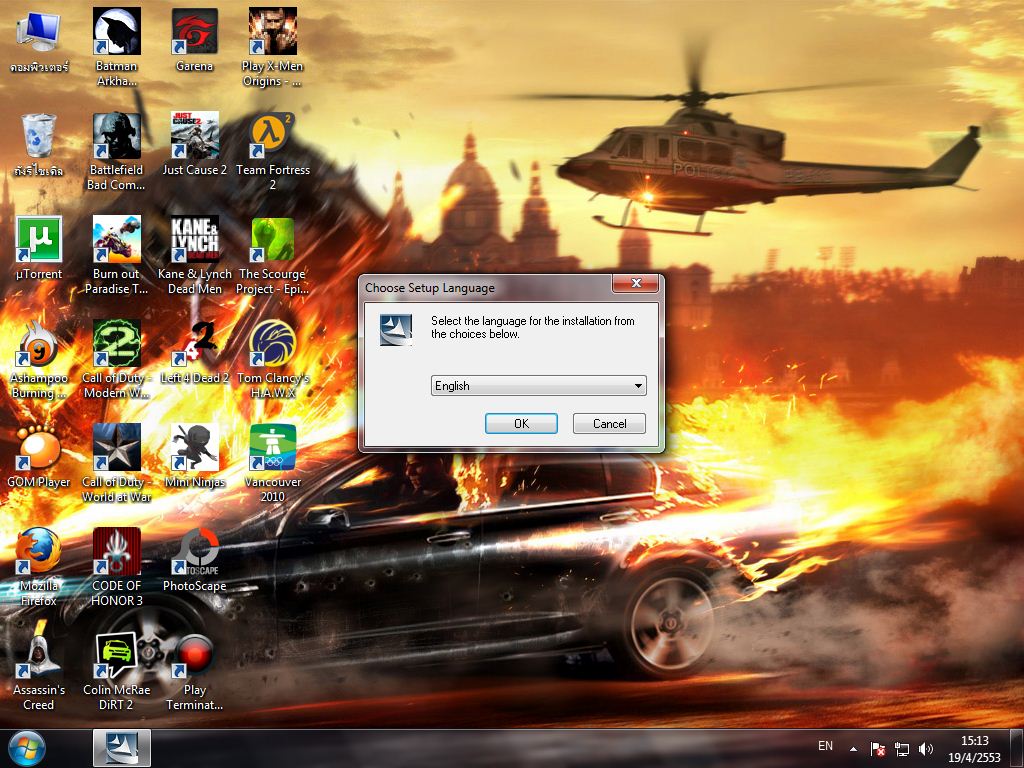Open the GOM Player shortcut
The height and width of the screenshot is (768, 1024).
point(38,456)
